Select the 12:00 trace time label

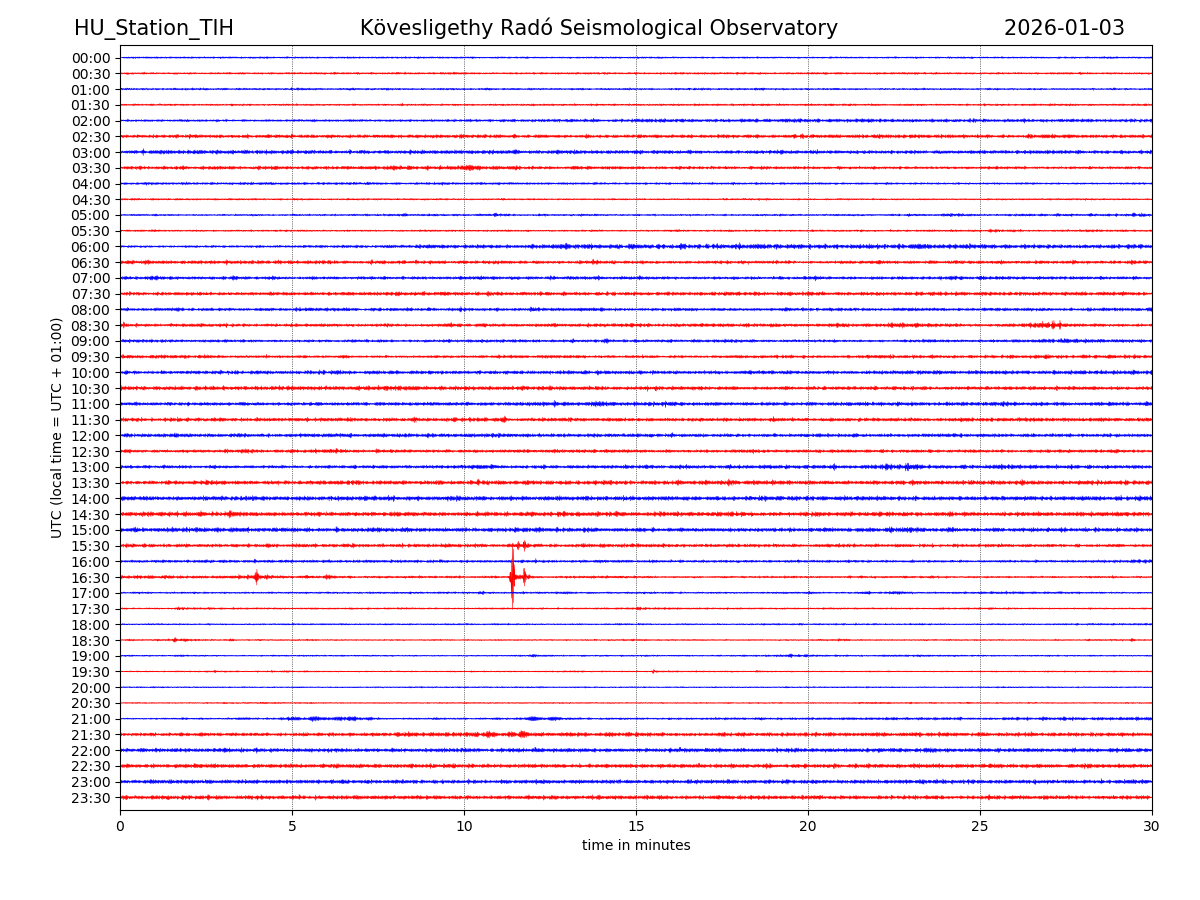click(91, 436)
